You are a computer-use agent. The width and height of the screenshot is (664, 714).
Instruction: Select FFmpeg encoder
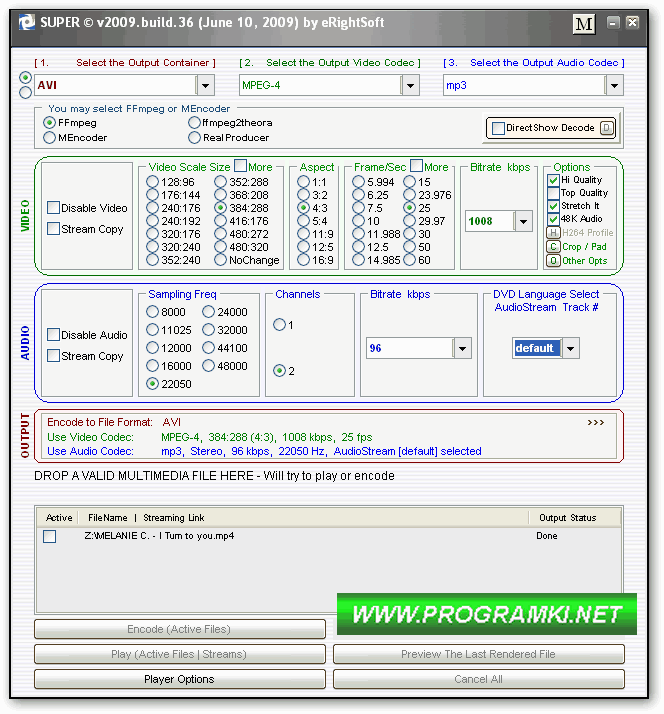tap(49, 123)
